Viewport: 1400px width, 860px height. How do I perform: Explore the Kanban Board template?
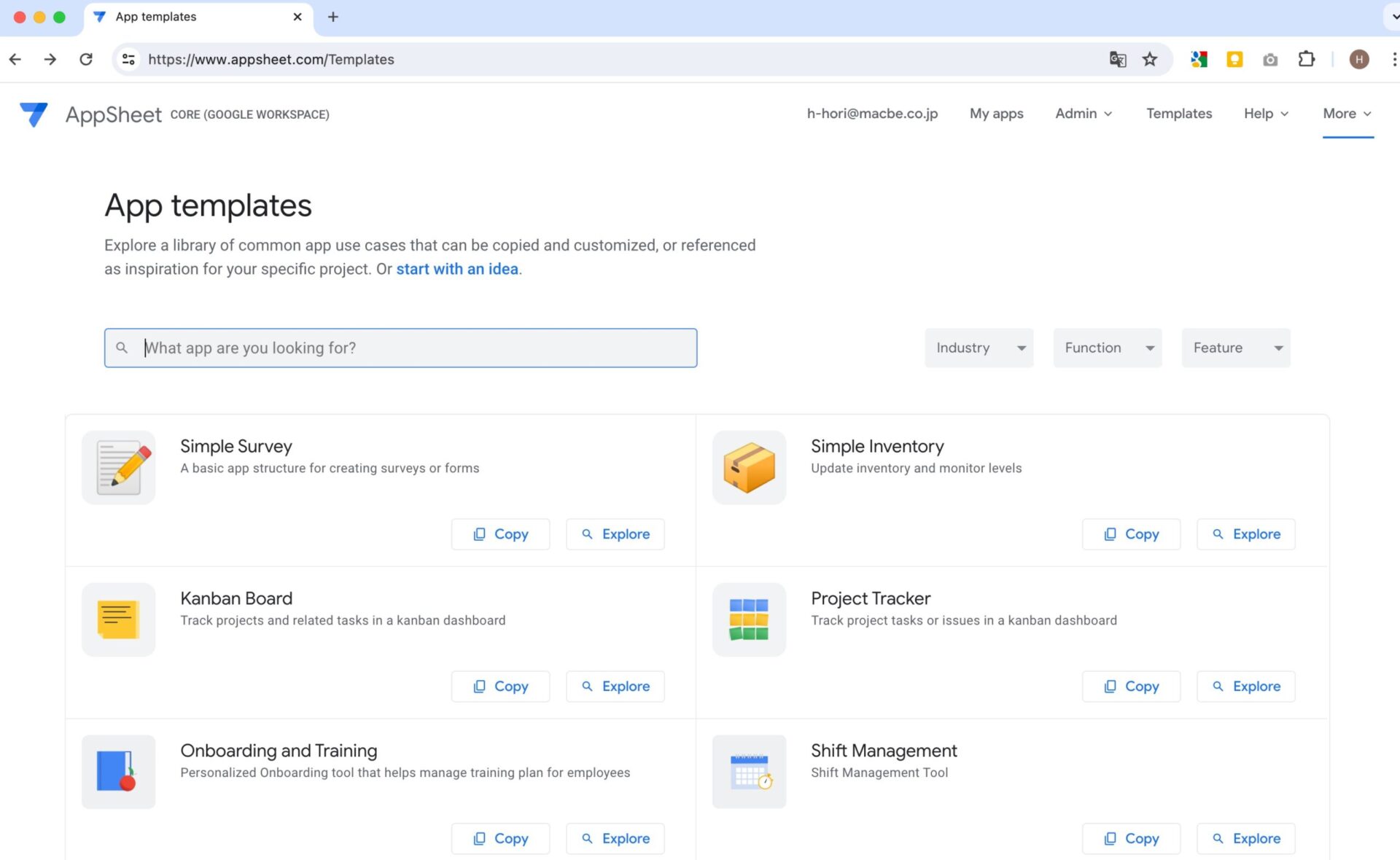(615, 686)
